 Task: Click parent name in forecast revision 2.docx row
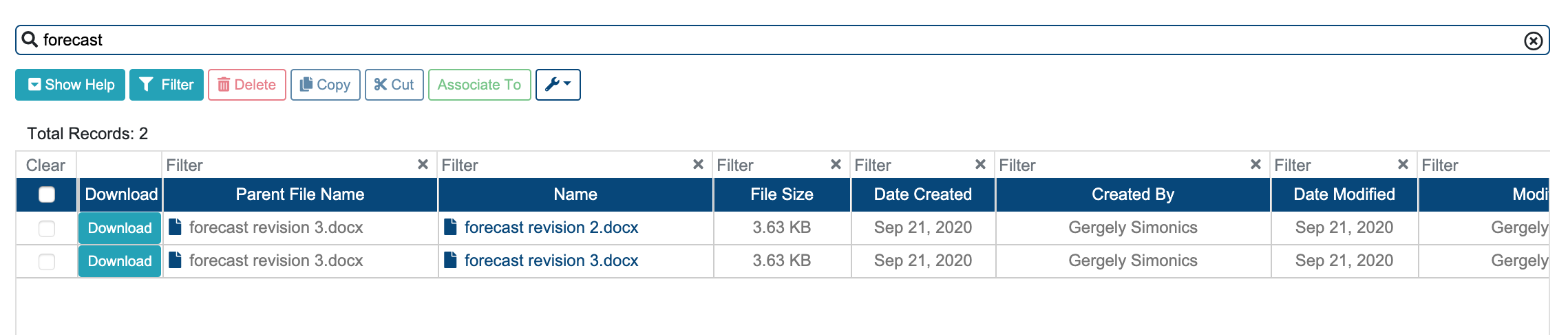tap(276, 227)
